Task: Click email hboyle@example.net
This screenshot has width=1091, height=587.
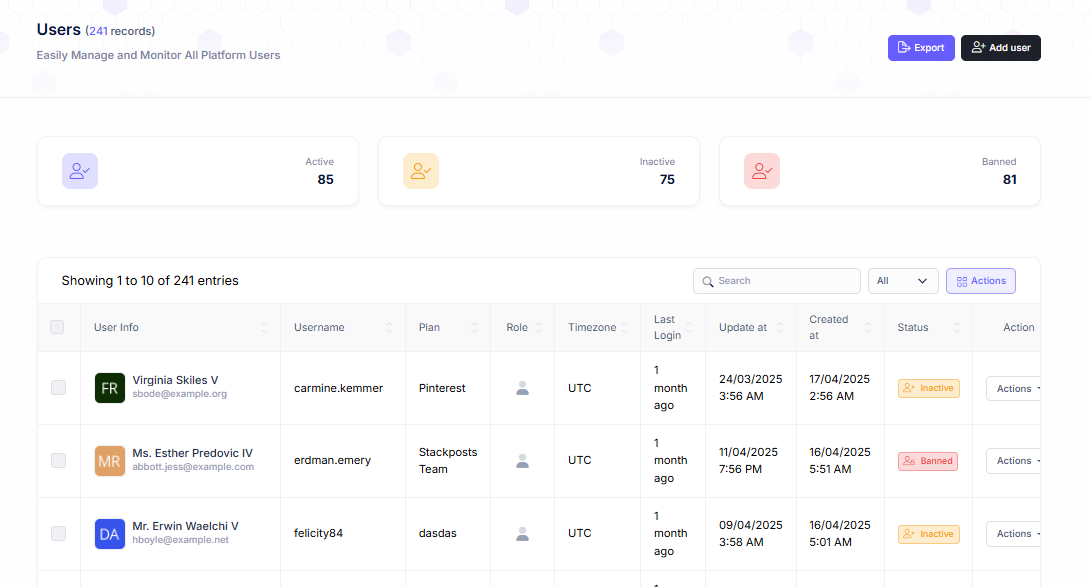Action: pyautogui.click(x=180, y=540)
